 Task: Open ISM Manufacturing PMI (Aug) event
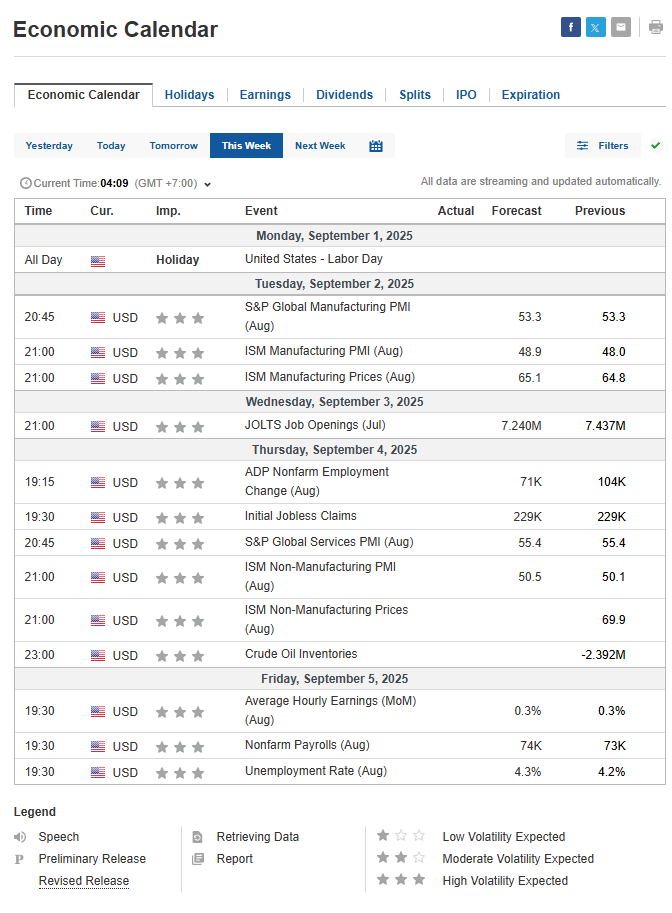(323, 351)
